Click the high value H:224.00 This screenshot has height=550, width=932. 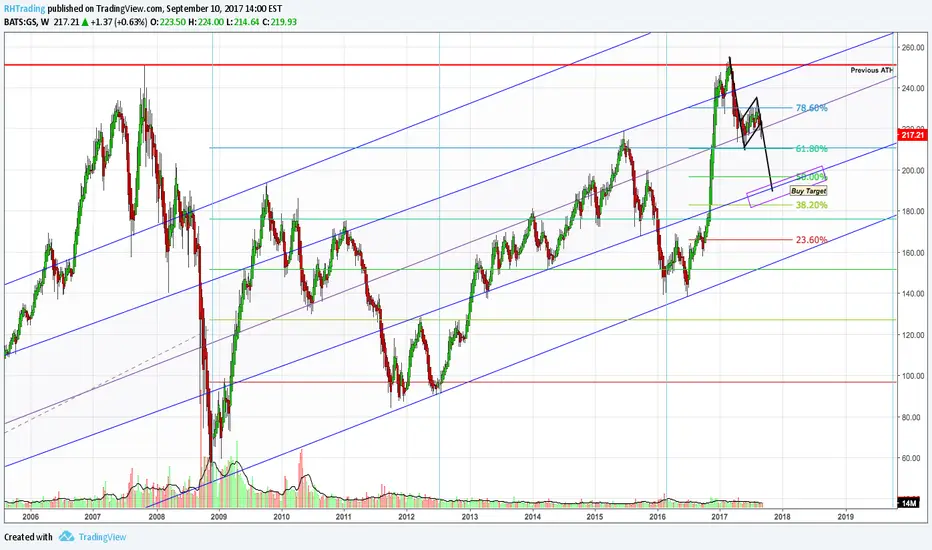tap(206, 22)
